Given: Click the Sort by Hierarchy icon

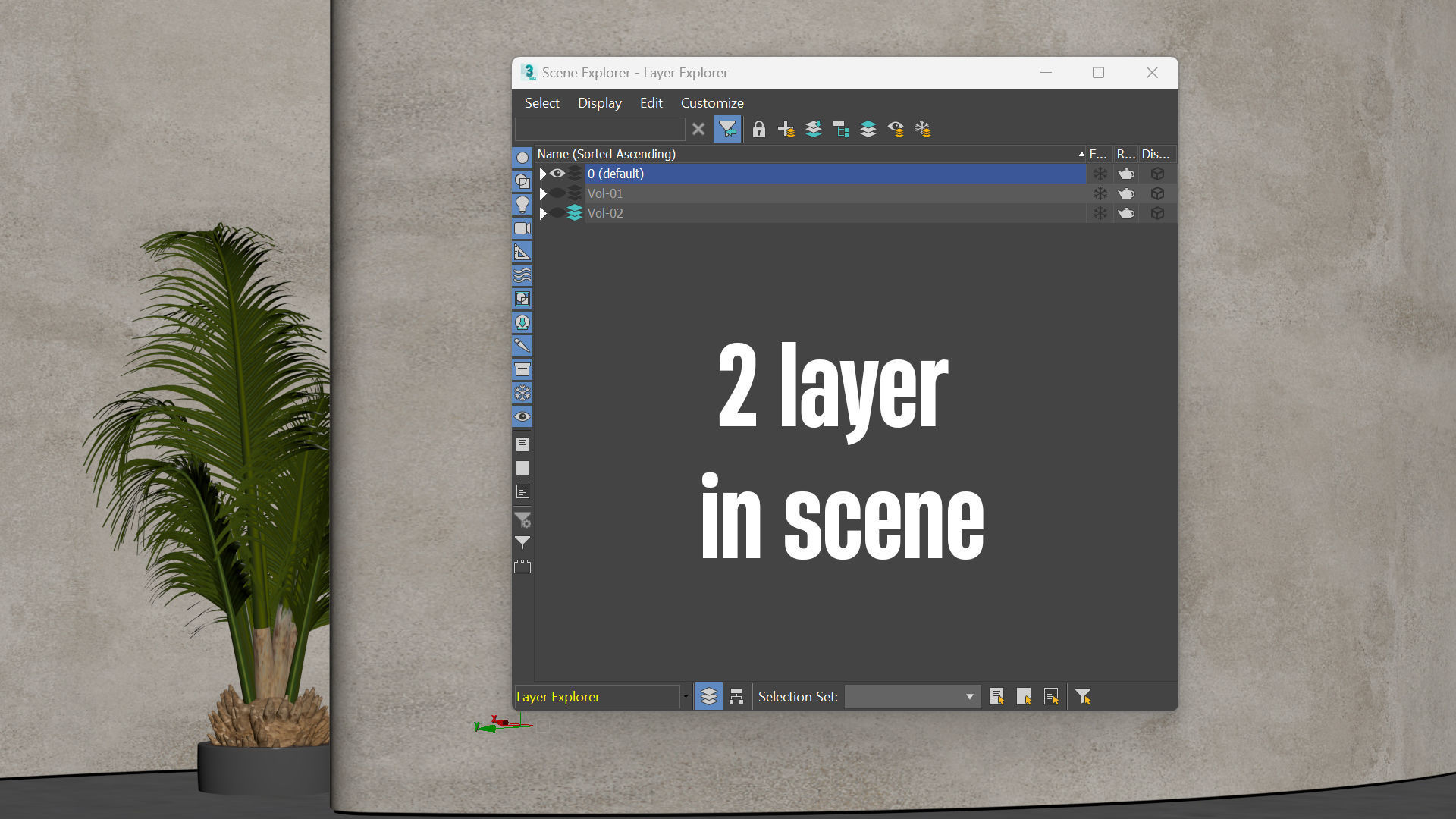Looking at the screenshot, I should click(736, 696).
